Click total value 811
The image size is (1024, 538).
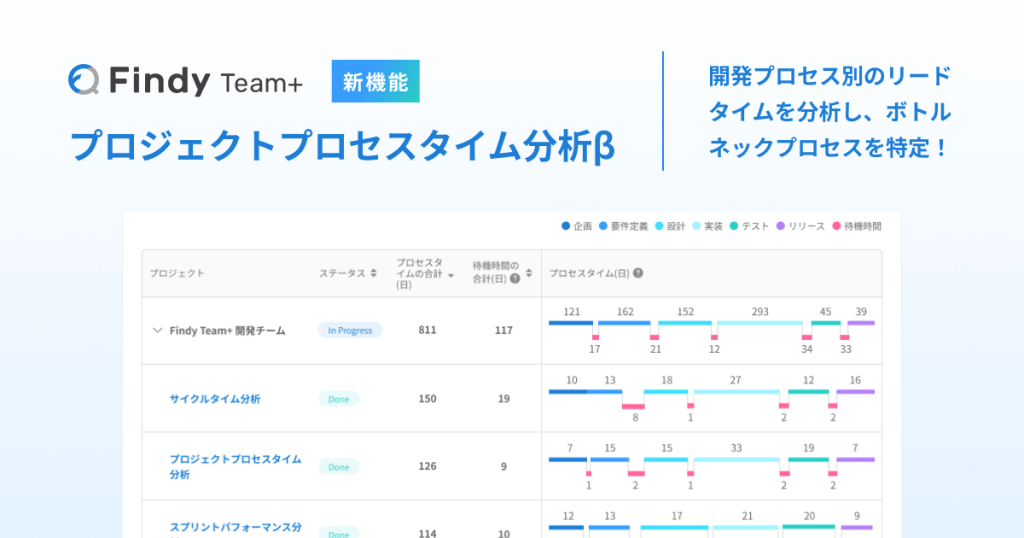[x=427, y=330]
